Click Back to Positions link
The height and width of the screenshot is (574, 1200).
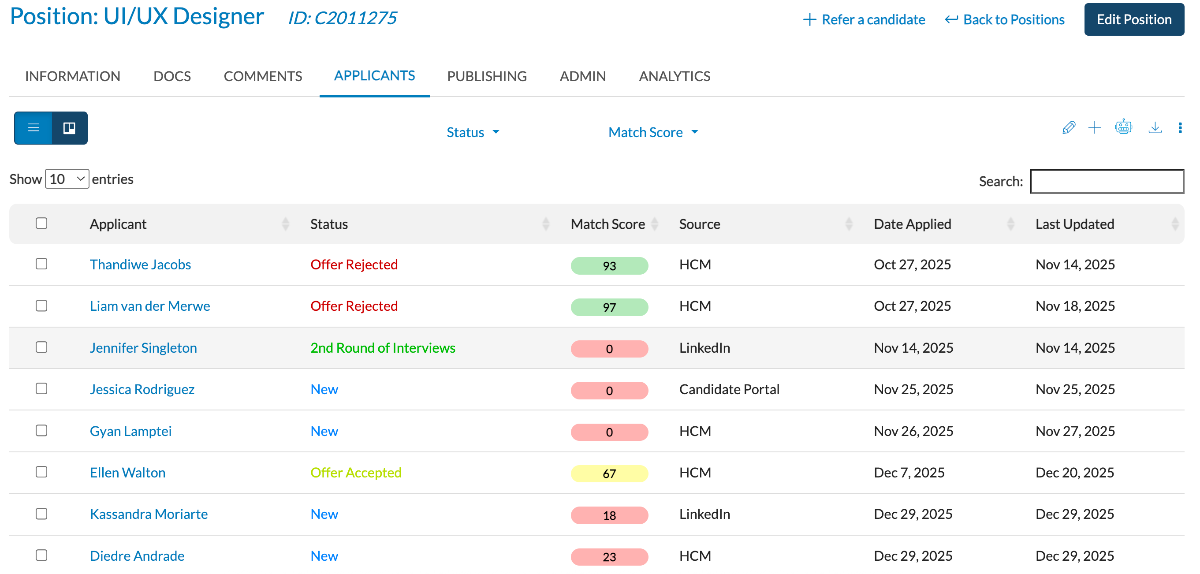pos(1005,19)
